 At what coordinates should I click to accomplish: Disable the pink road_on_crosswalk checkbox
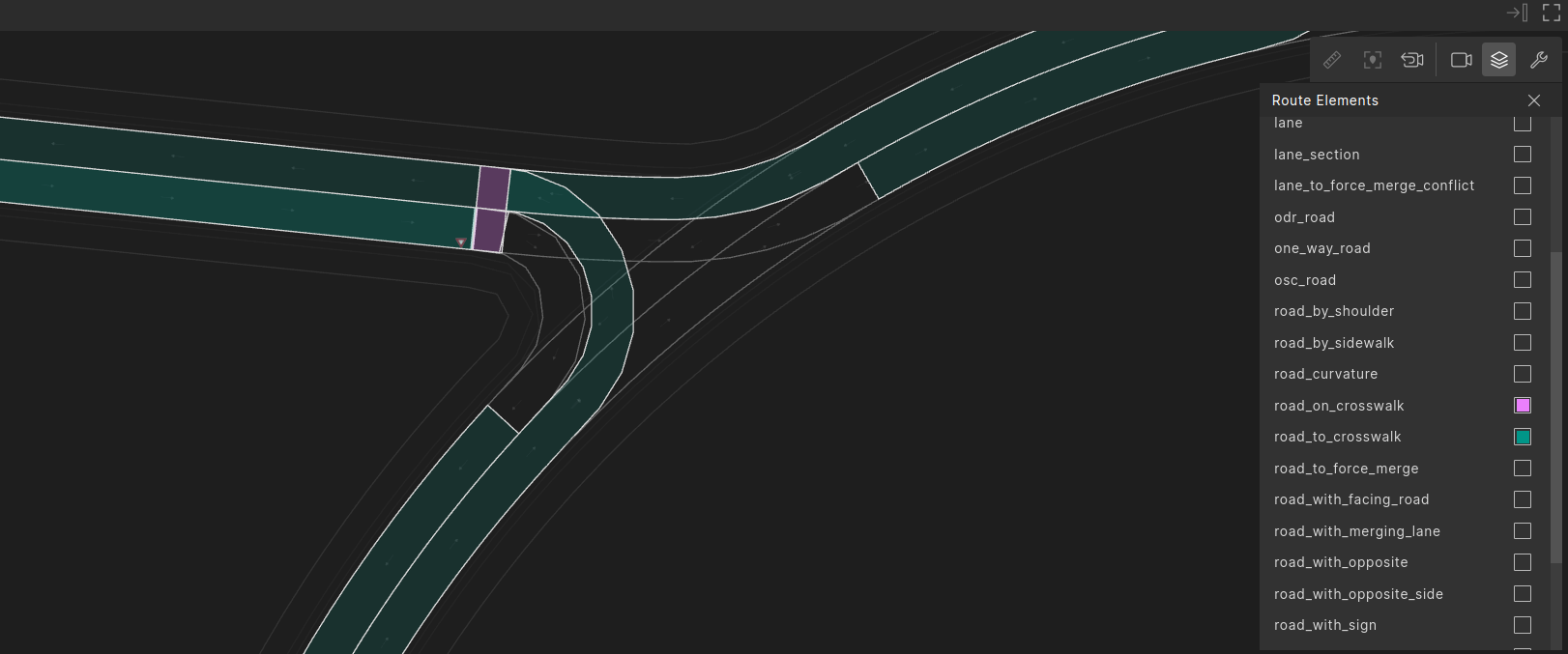coord(1523,406)
